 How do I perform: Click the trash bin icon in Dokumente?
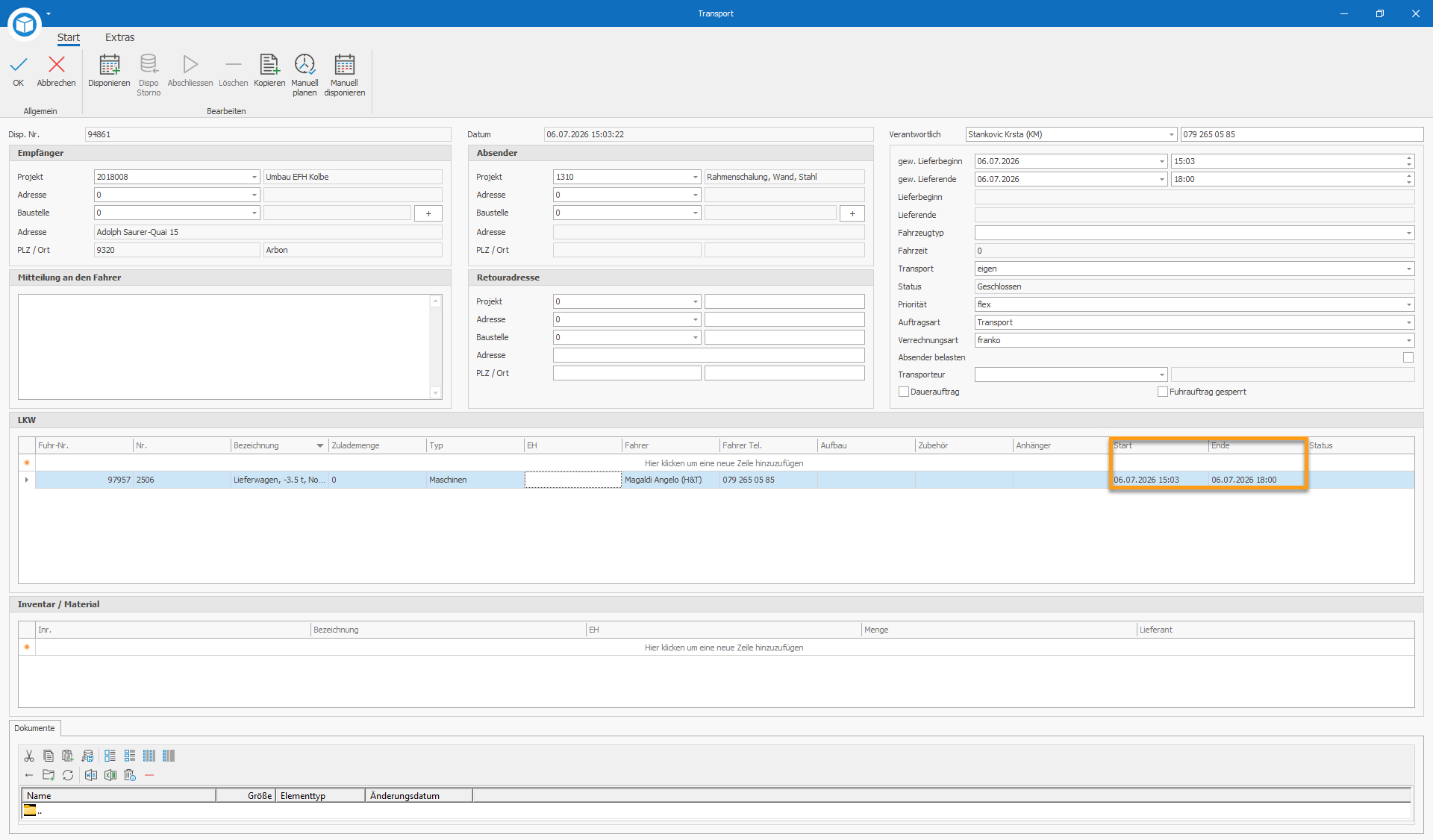(x=130, y=775)
